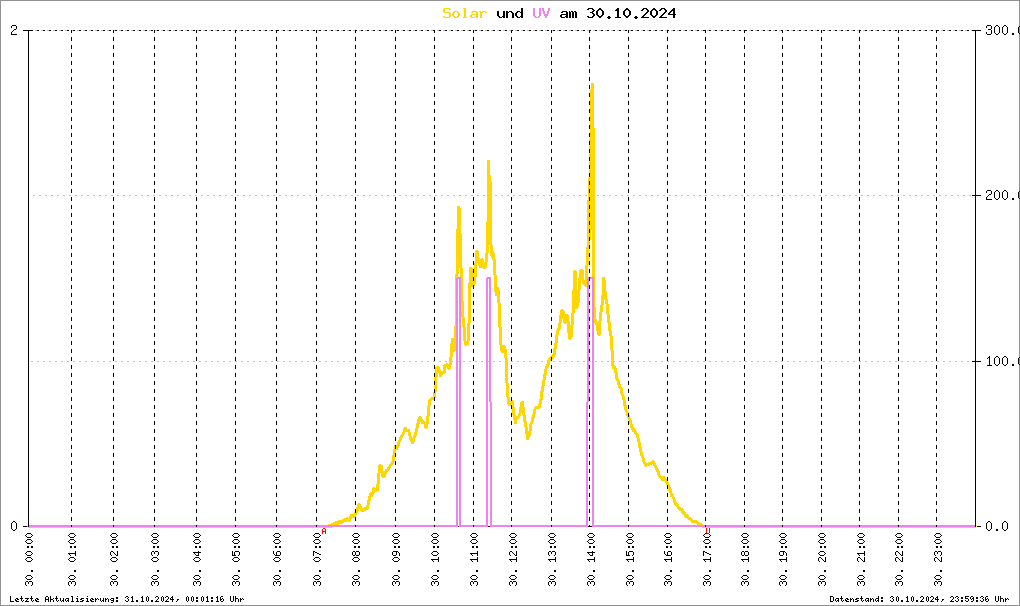This screenshot has width=1020, height=606.
Task: Click the pink 'UV' word in the title
Action: pos(541,13)
